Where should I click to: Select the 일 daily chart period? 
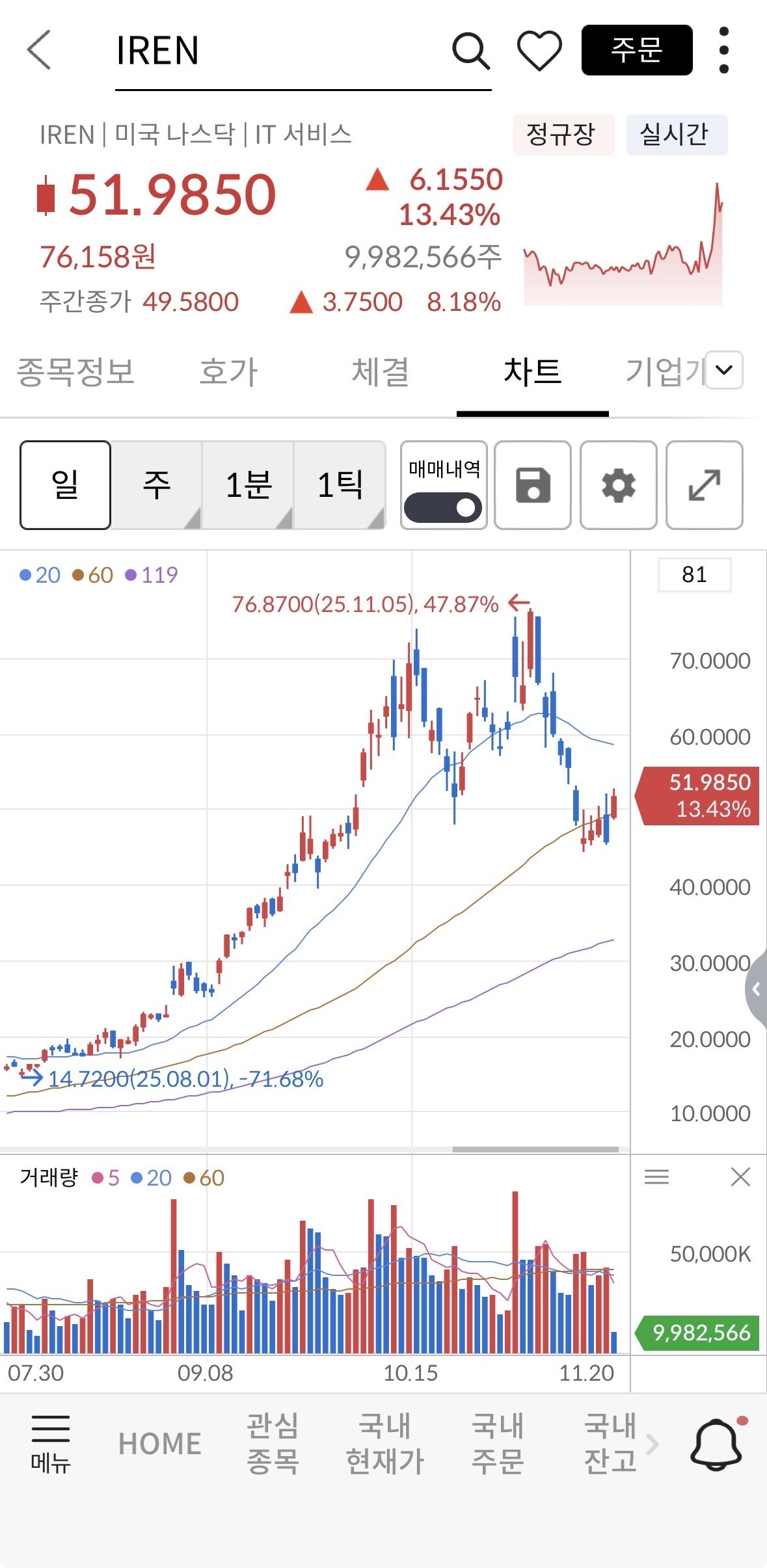click(65, 485)
